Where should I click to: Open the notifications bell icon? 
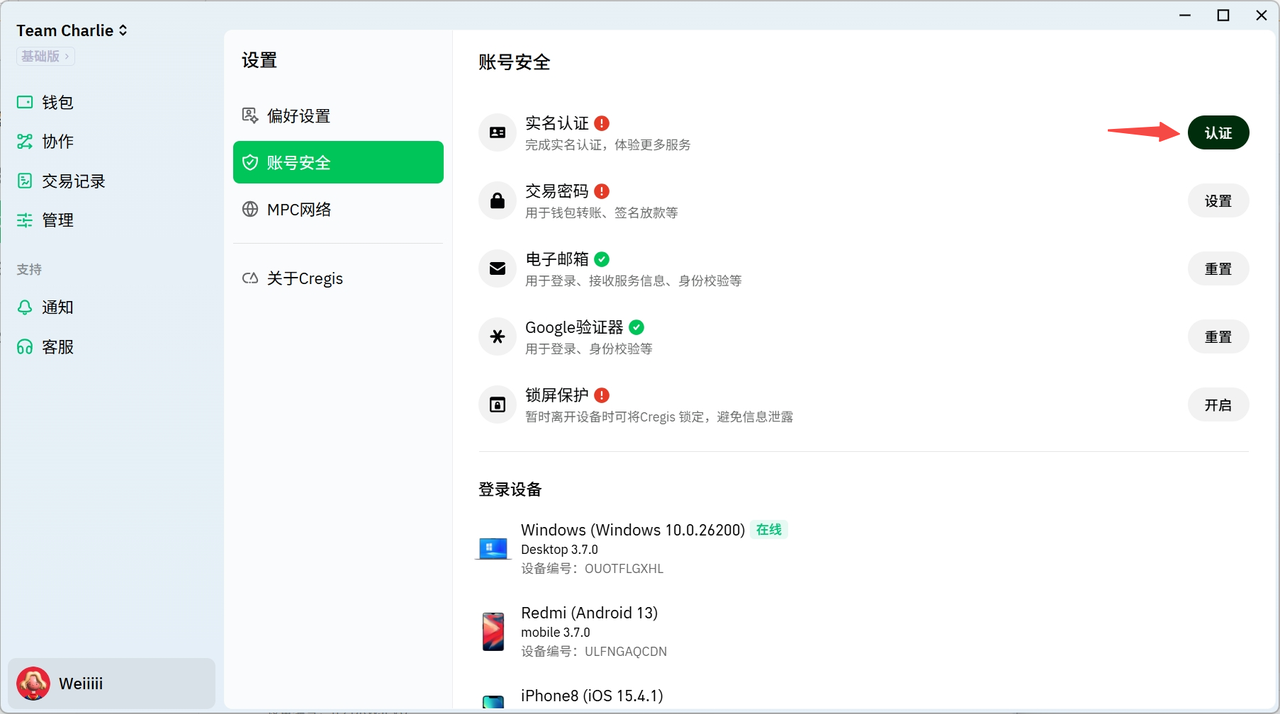click(x=25, y=308)
